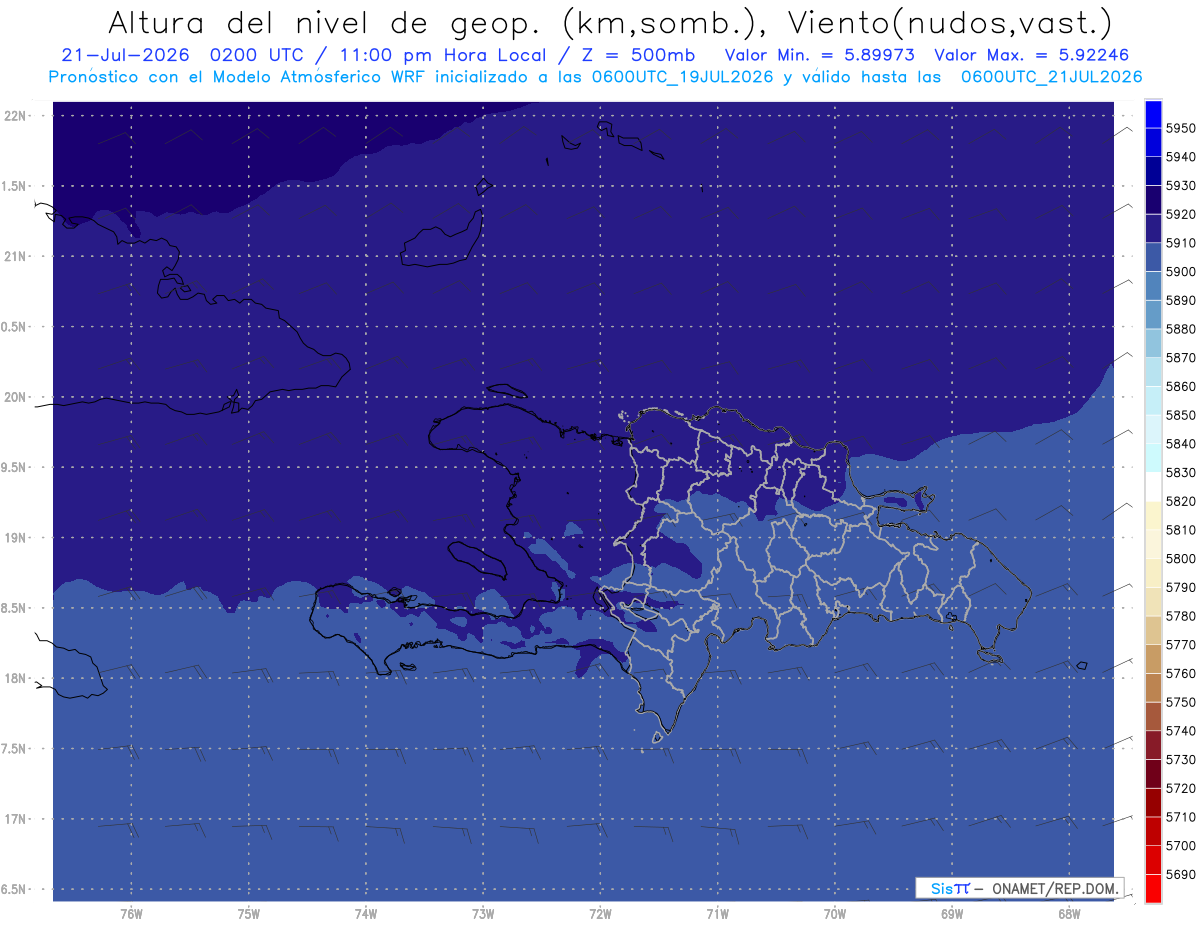Click the '5830' colorbar label
1200x927 pixels.
coord(1180,472)
